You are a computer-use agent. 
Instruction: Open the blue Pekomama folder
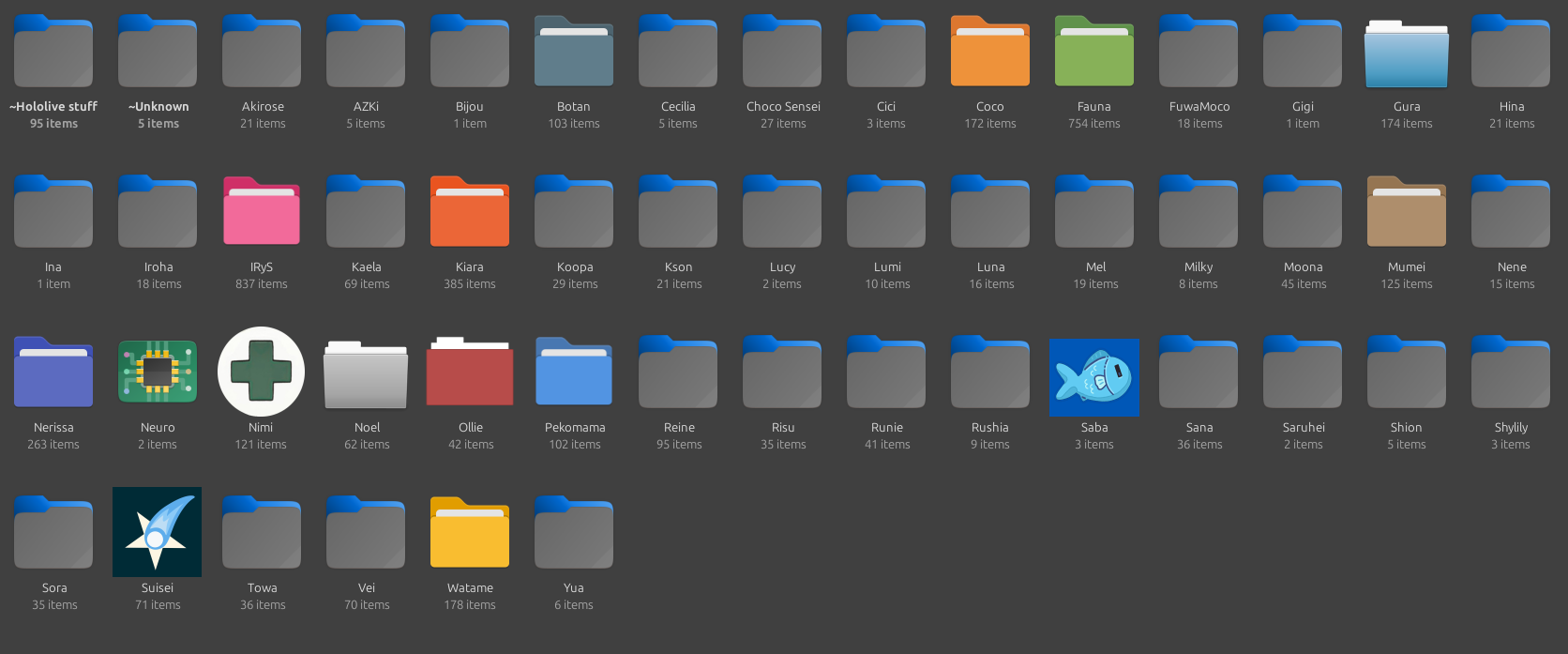(x=574, y=372)
